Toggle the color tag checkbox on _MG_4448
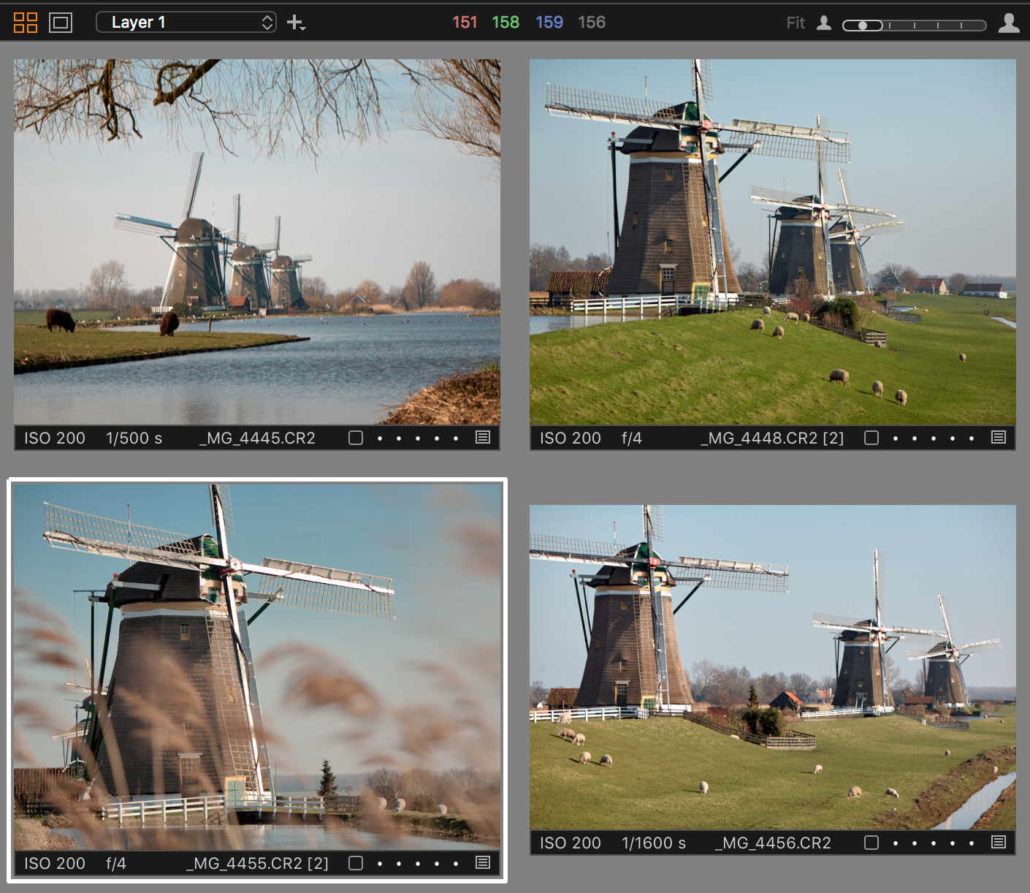 click(x=873, y=437)
